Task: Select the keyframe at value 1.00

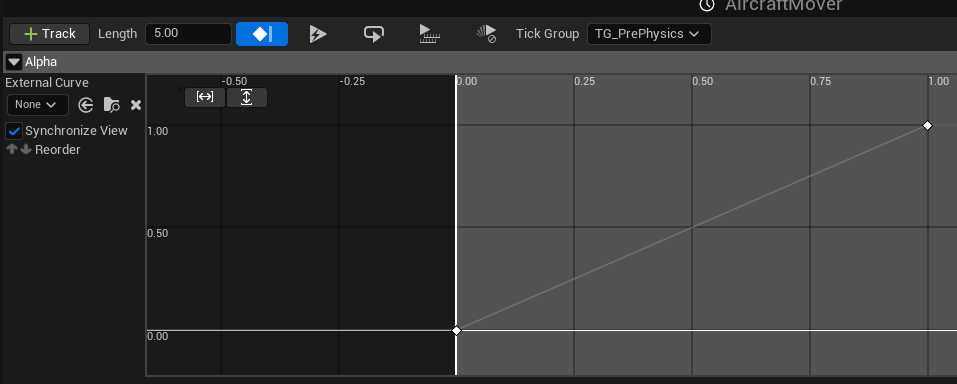Action: tap(927, 125)
